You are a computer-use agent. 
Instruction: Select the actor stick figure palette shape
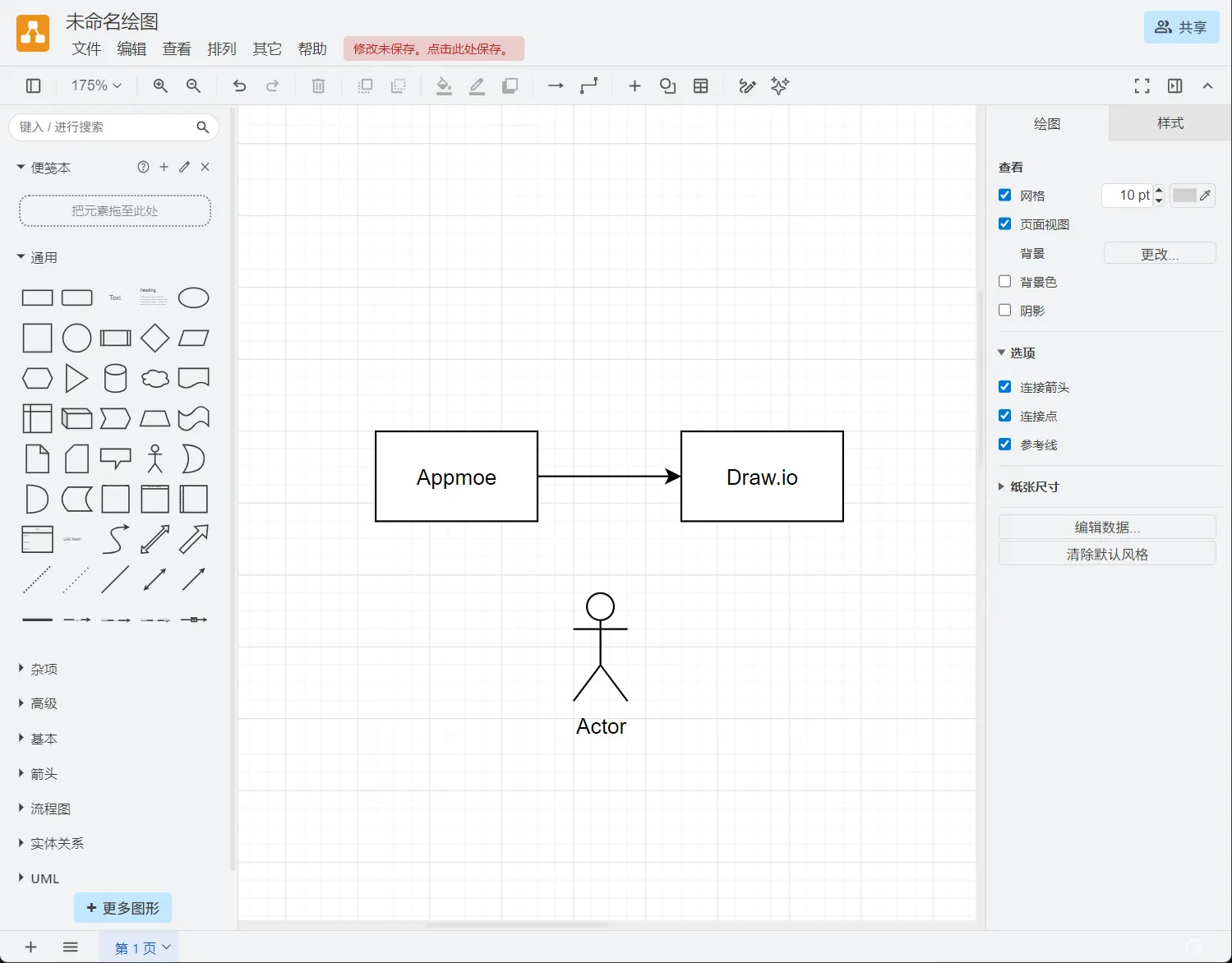(155, 458)
